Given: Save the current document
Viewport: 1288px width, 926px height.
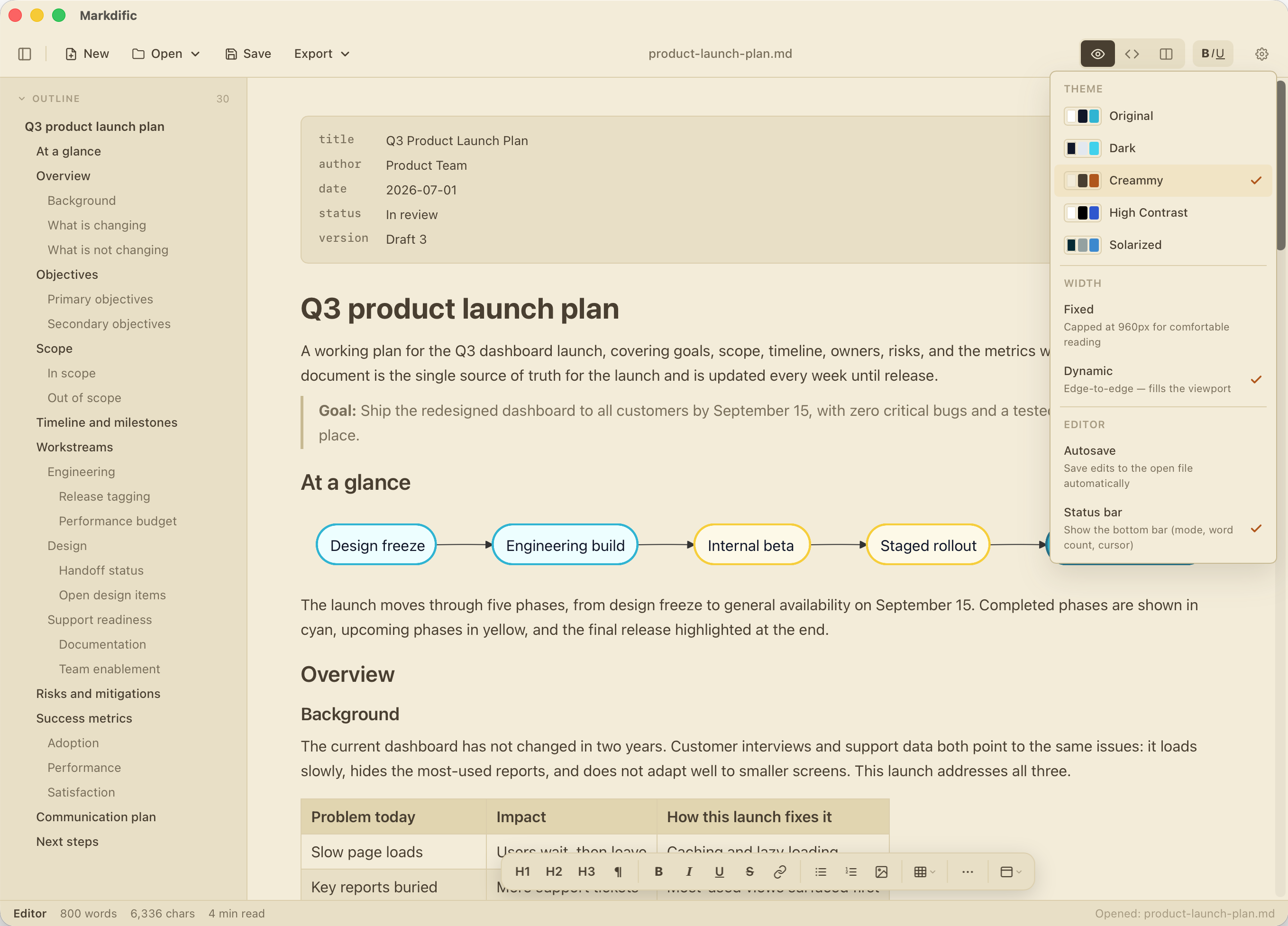Looking at the screenshot, I should [x=248, y=54].
